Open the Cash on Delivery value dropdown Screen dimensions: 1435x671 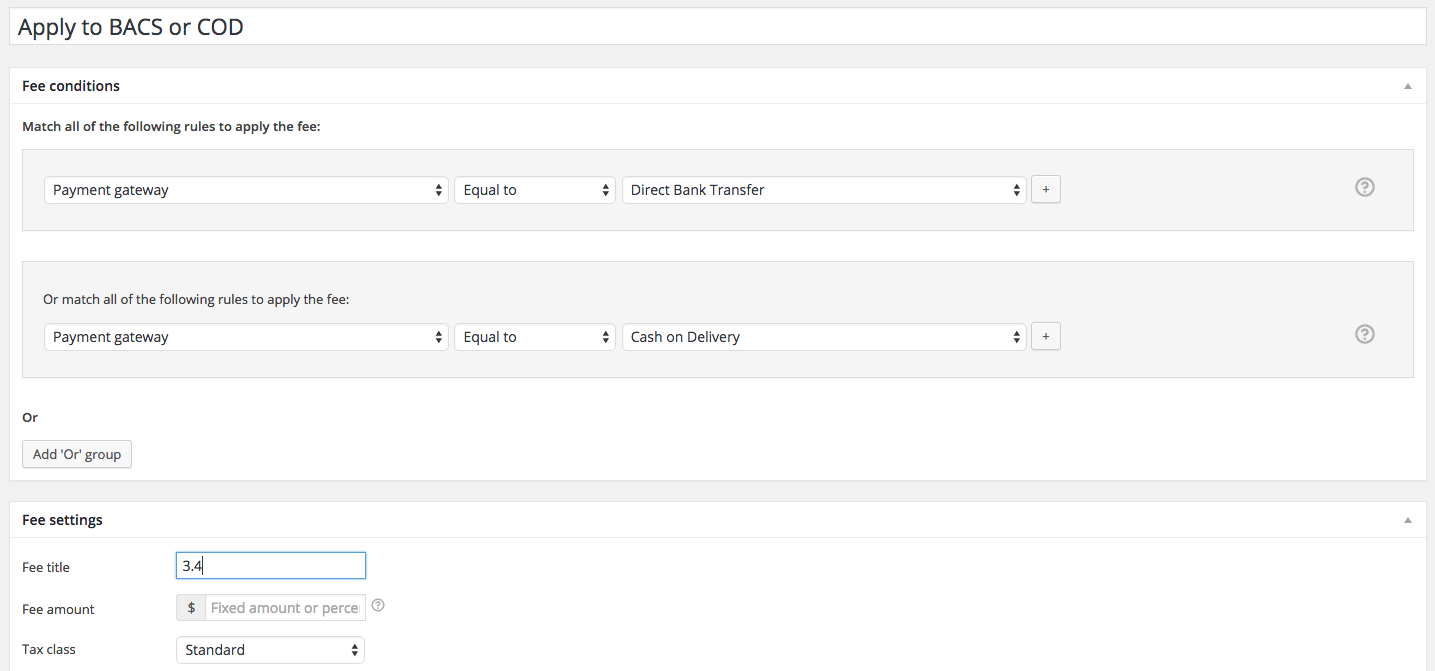click(x=824, y=337)
